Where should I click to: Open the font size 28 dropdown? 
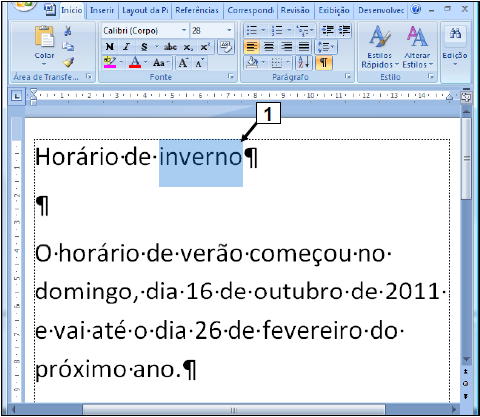click(x=229, y=30)
